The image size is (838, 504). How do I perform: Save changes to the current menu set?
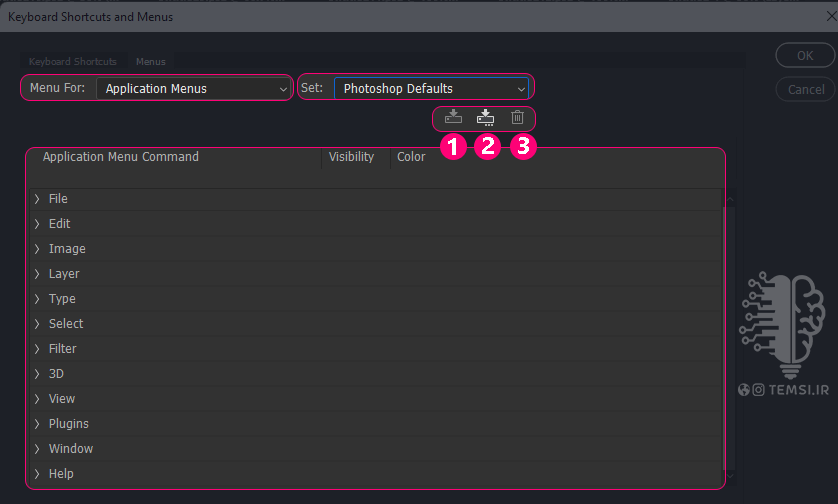tap(453, 117)
